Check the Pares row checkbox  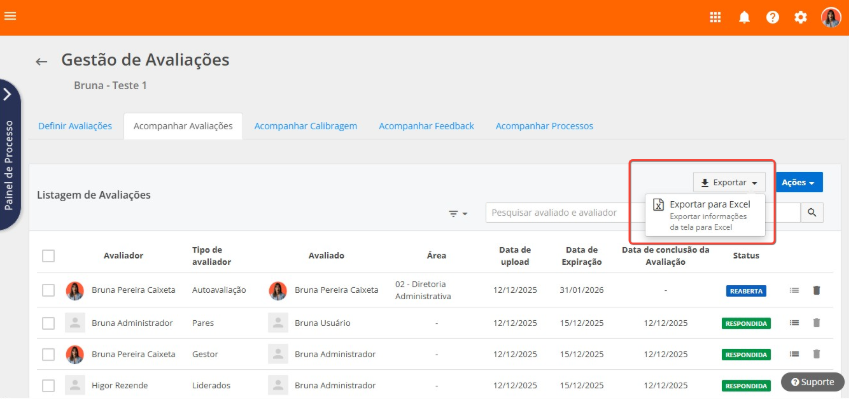[x=48, y=323]
